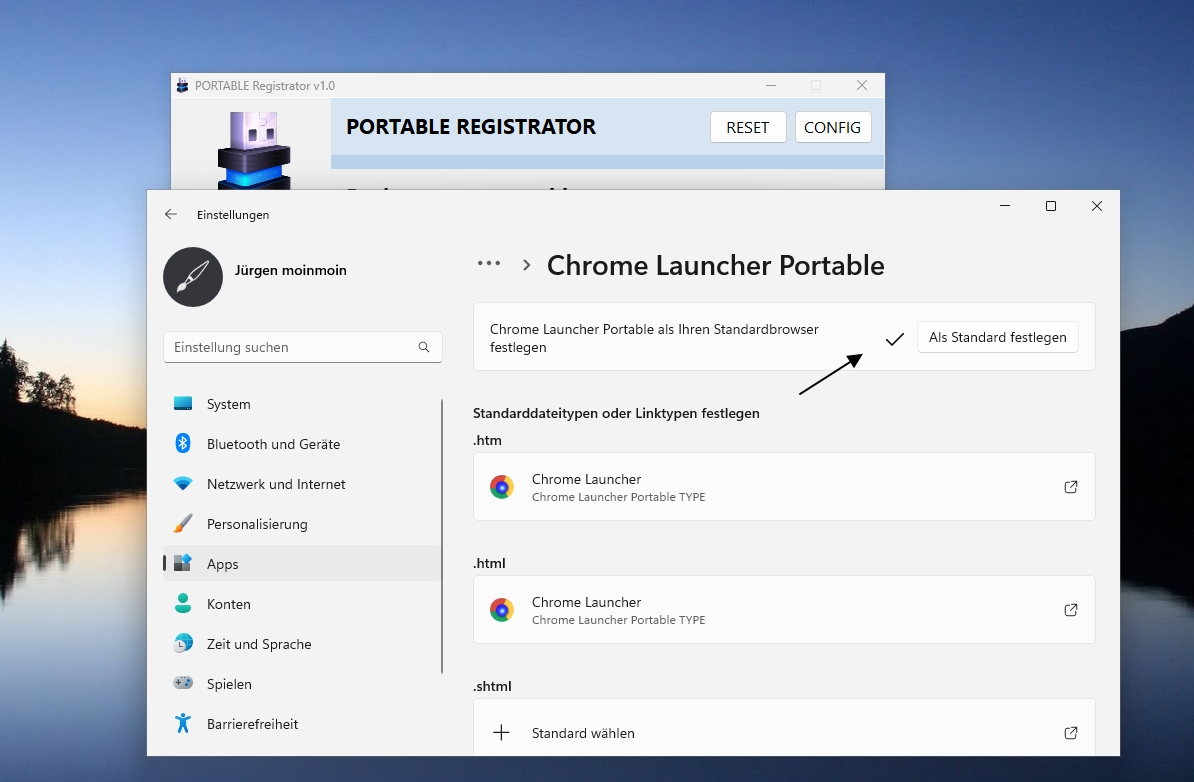Click the back arrow in Einstellungen
This screenshot has width=1194, height=782.
(171, 215)
